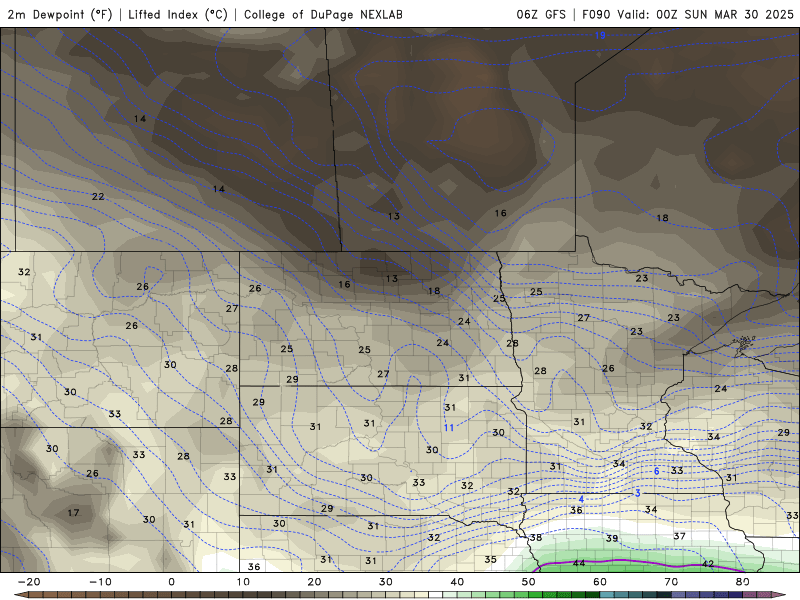Click the '-10' color scale label

coord(100,582)
